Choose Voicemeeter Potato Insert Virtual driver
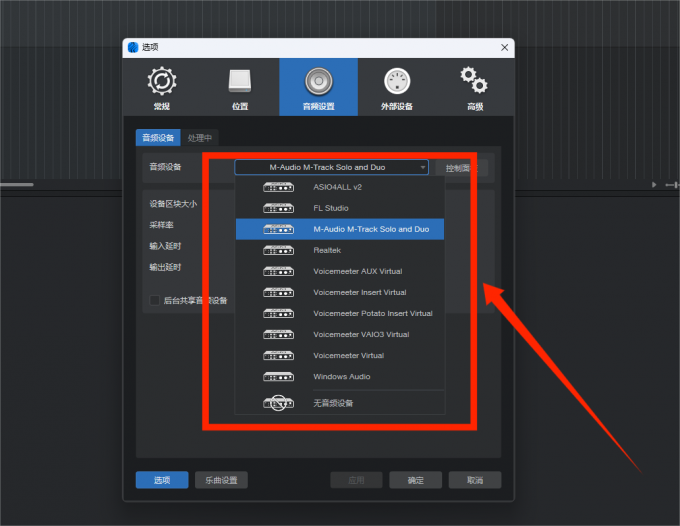 coord(340,314)
